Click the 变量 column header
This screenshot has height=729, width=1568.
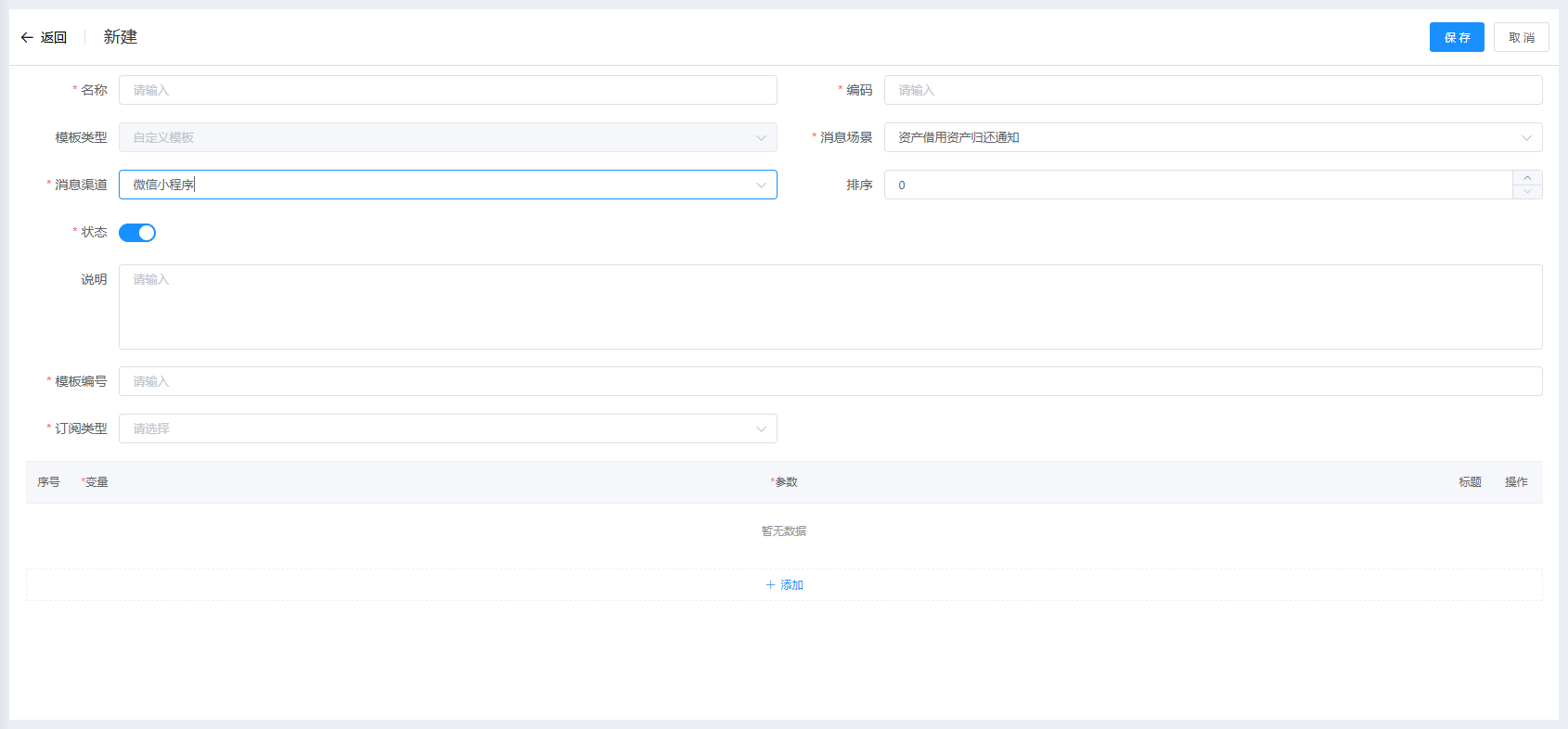pyautogui.click(x=96, y=482)
